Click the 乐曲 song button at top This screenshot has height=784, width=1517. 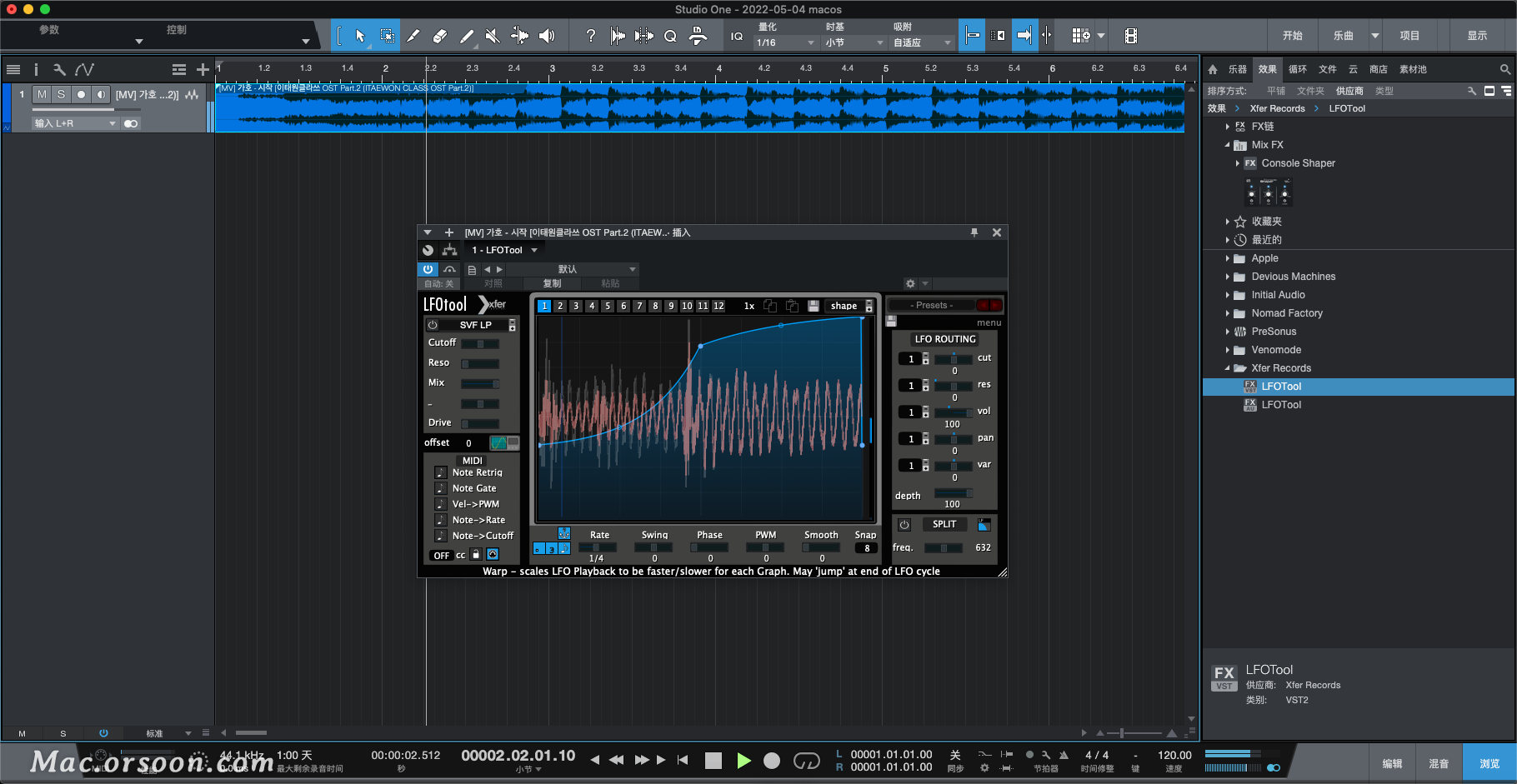point(1343,36)
